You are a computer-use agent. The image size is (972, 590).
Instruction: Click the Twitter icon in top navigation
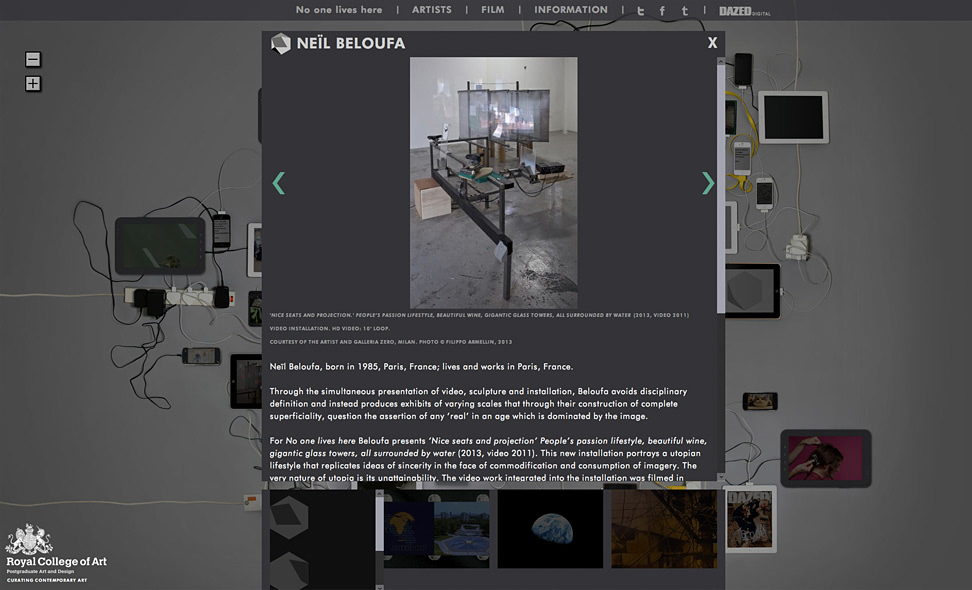641,11
